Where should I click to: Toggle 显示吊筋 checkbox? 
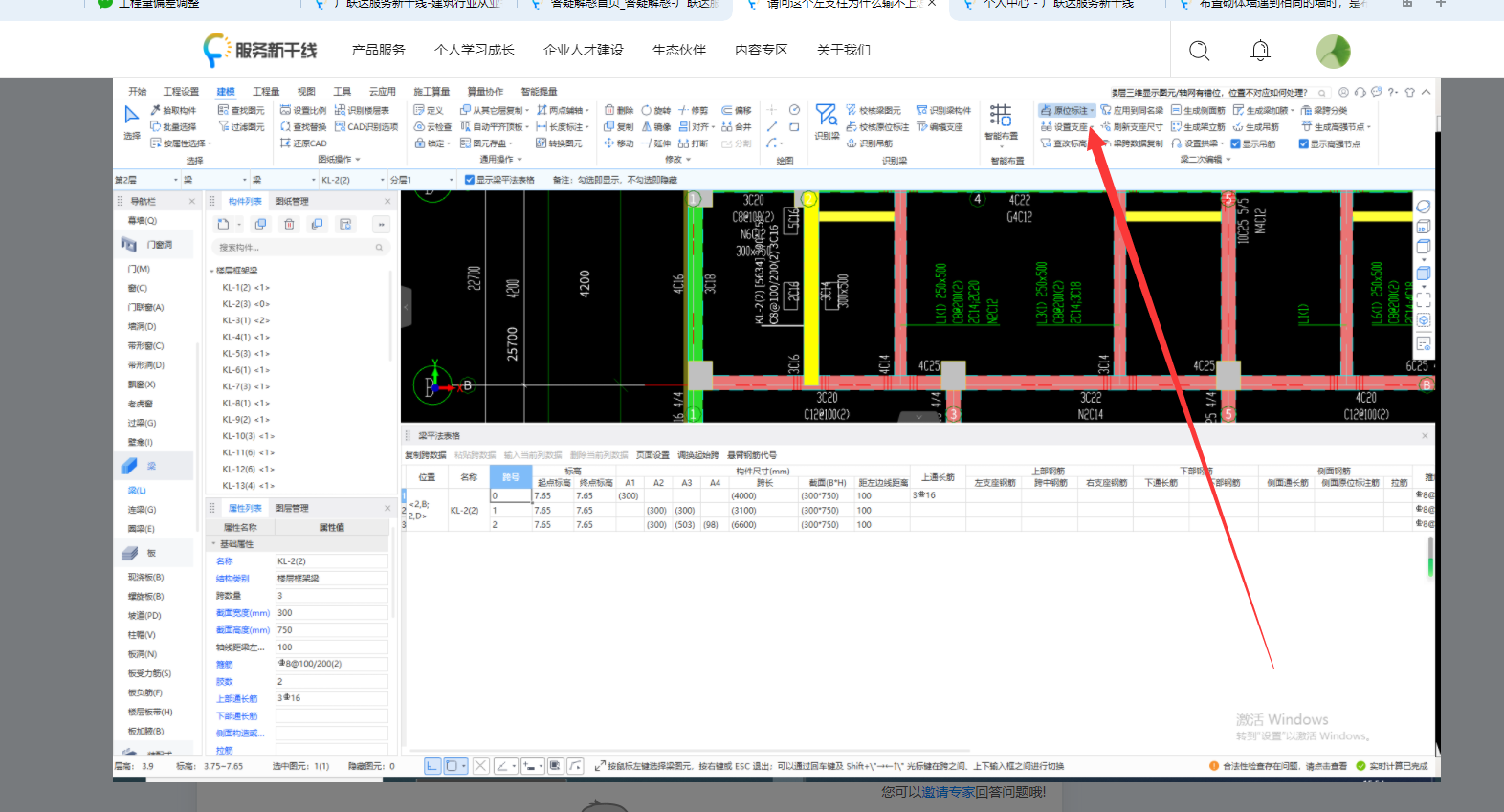(1235, 143)
